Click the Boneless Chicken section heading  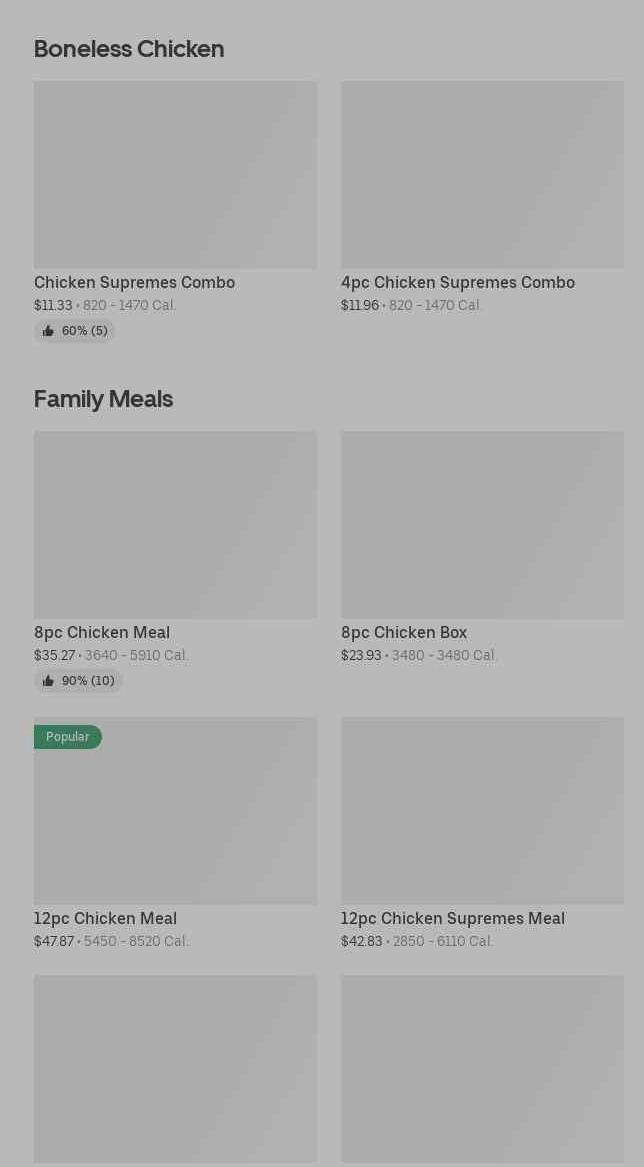pyautogui.click(x=129, y=49)
